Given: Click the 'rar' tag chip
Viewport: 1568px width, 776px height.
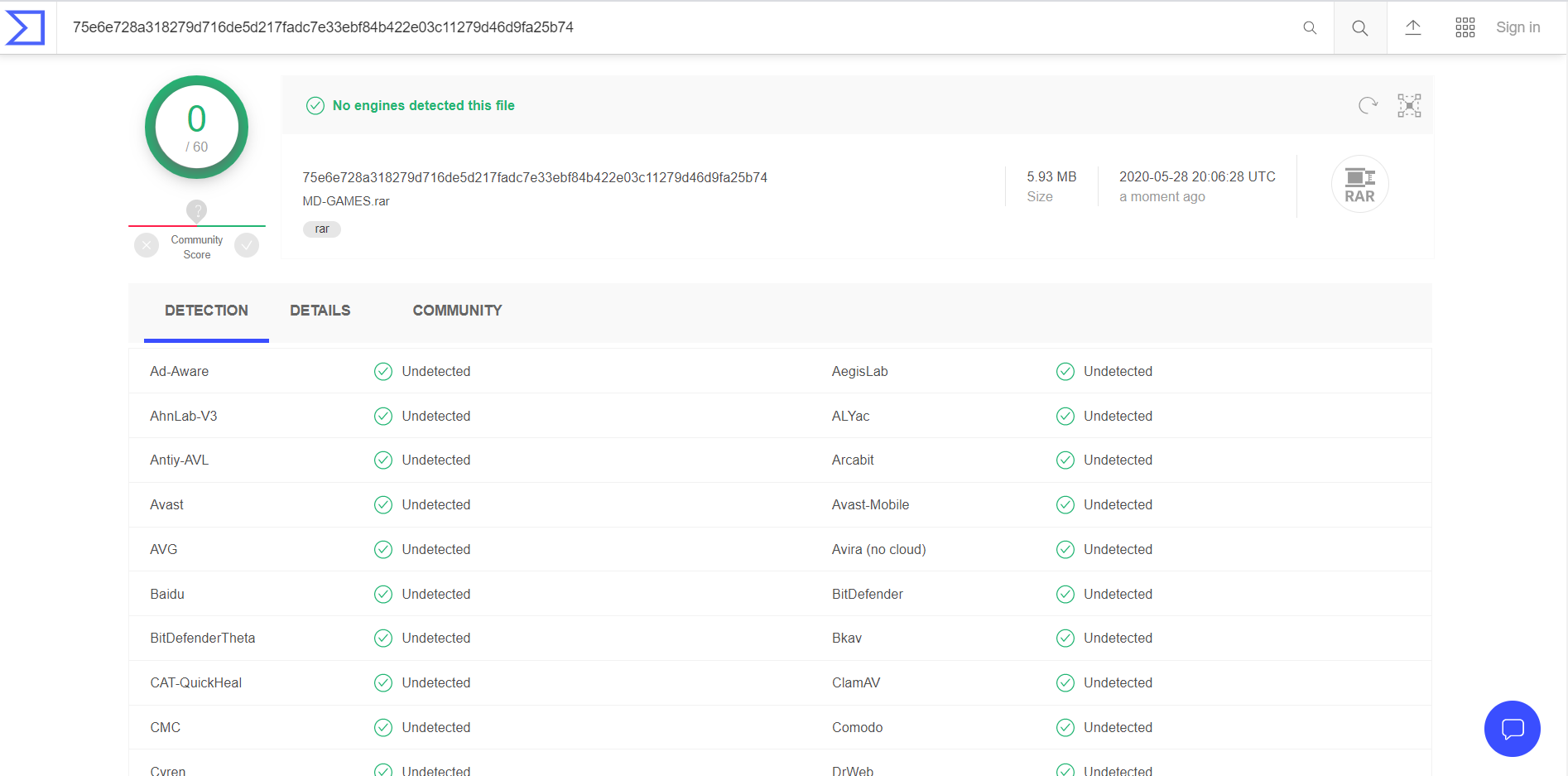Looking at the screenshot, I should point(322,229).
